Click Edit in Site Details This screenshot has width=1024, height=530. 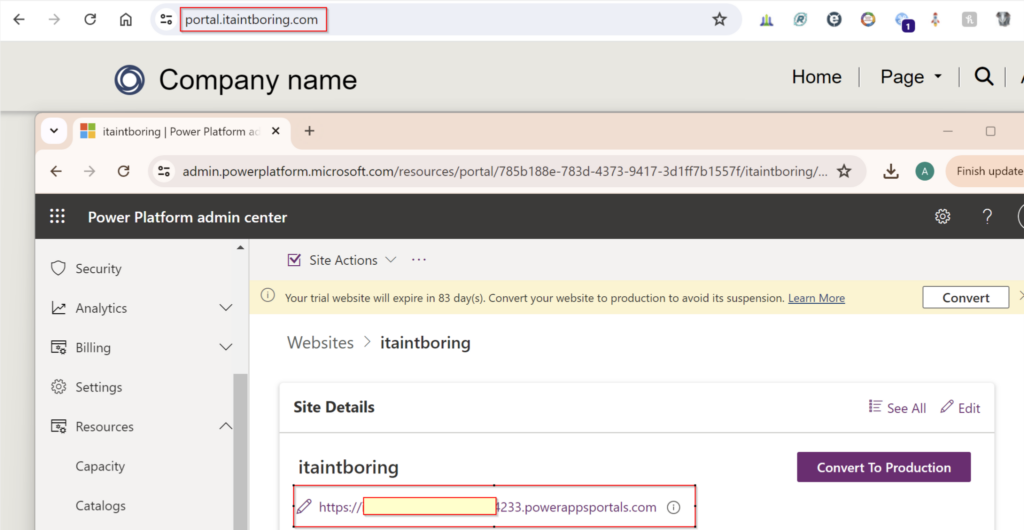pos(960,407)
